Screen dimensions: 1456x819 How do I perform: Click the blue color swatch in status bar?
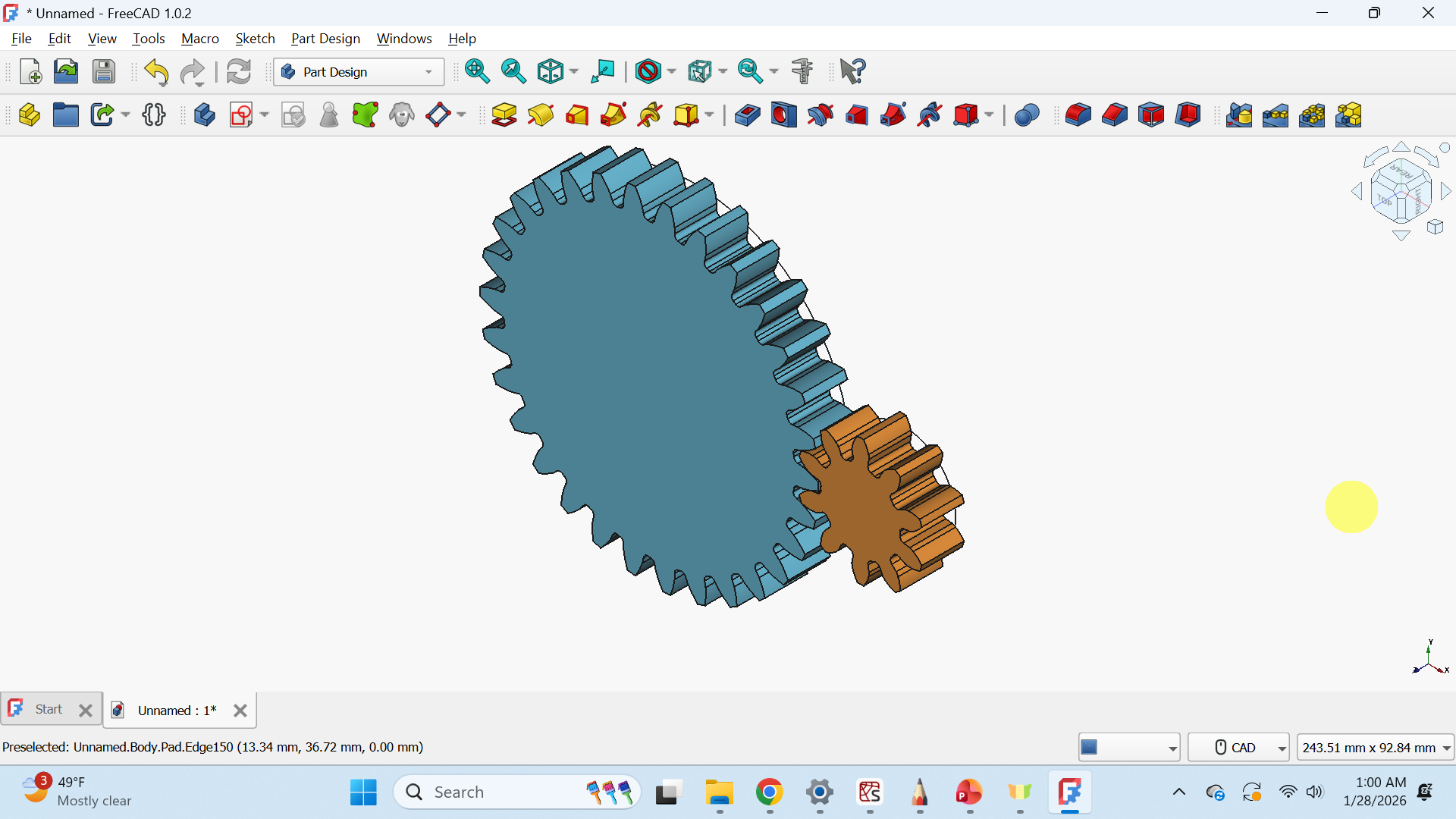coord(1090,748)
